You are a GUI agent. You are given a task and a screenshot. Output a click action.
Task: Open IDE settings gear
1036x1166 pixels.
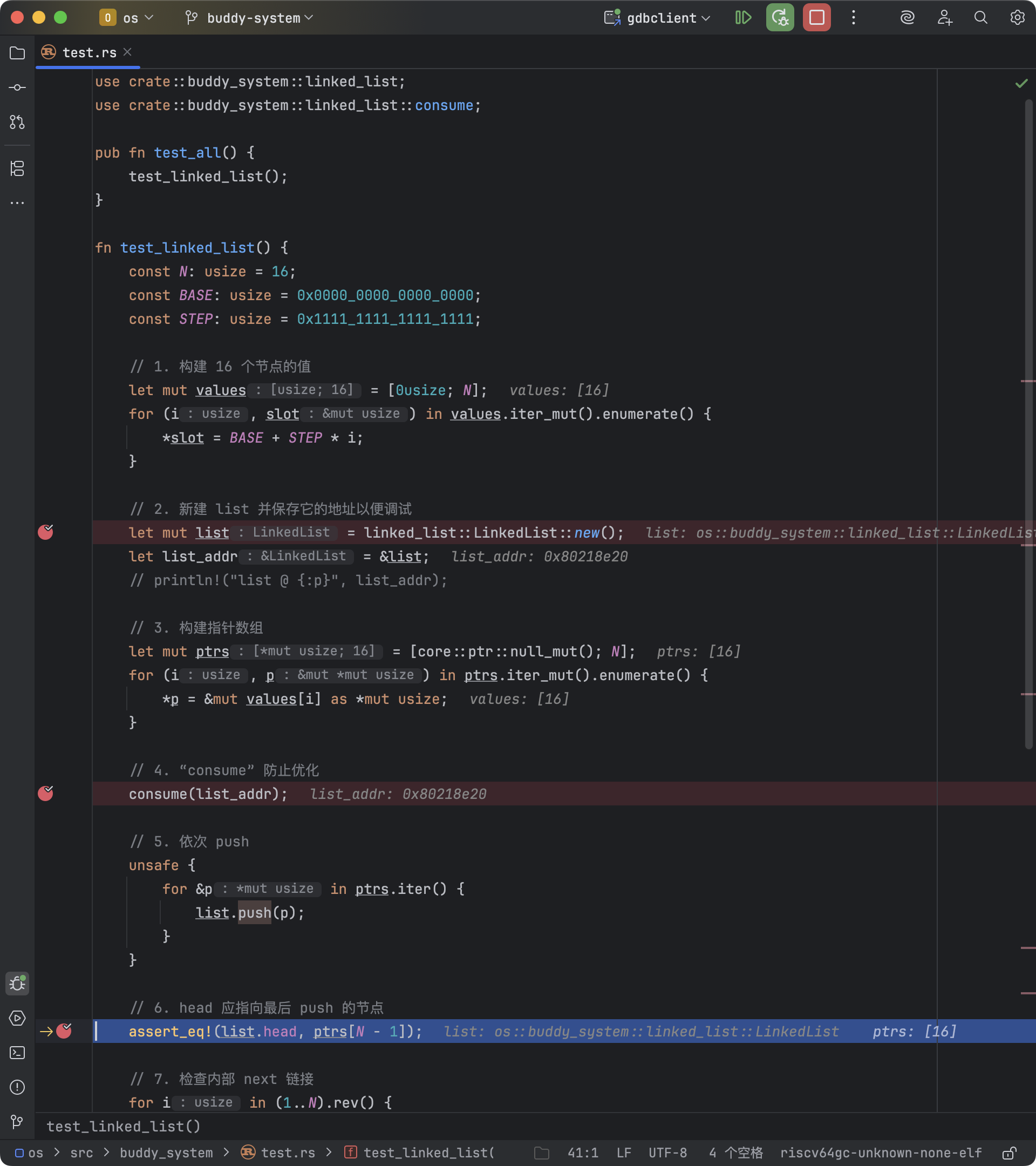click(1017, 18)
